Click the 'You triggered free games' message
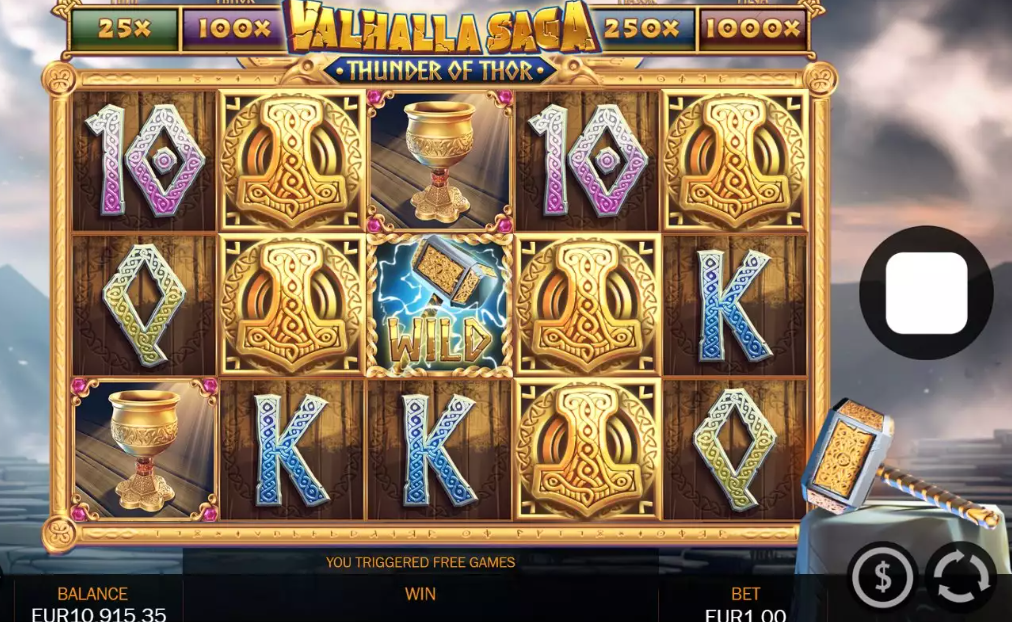Viewport: 1012px width, 622px height. [x=420, y=562]
